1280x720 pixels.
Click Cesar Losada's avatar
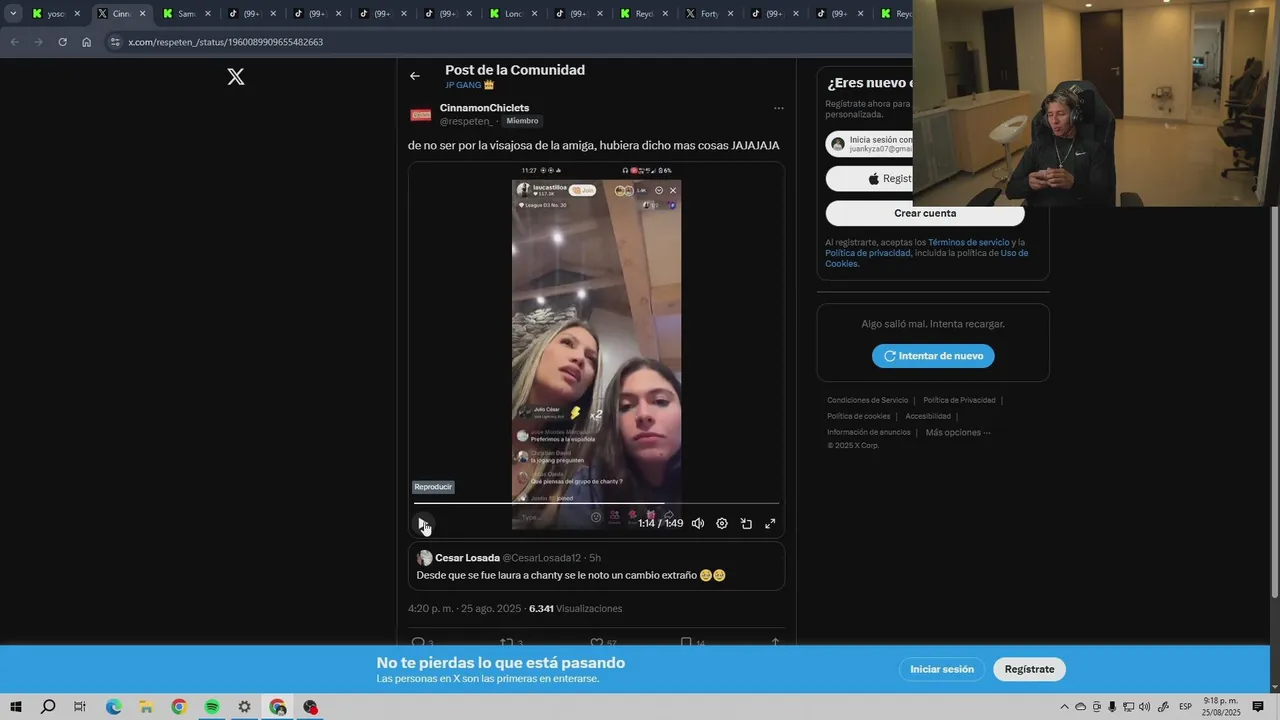coord(425,558)
